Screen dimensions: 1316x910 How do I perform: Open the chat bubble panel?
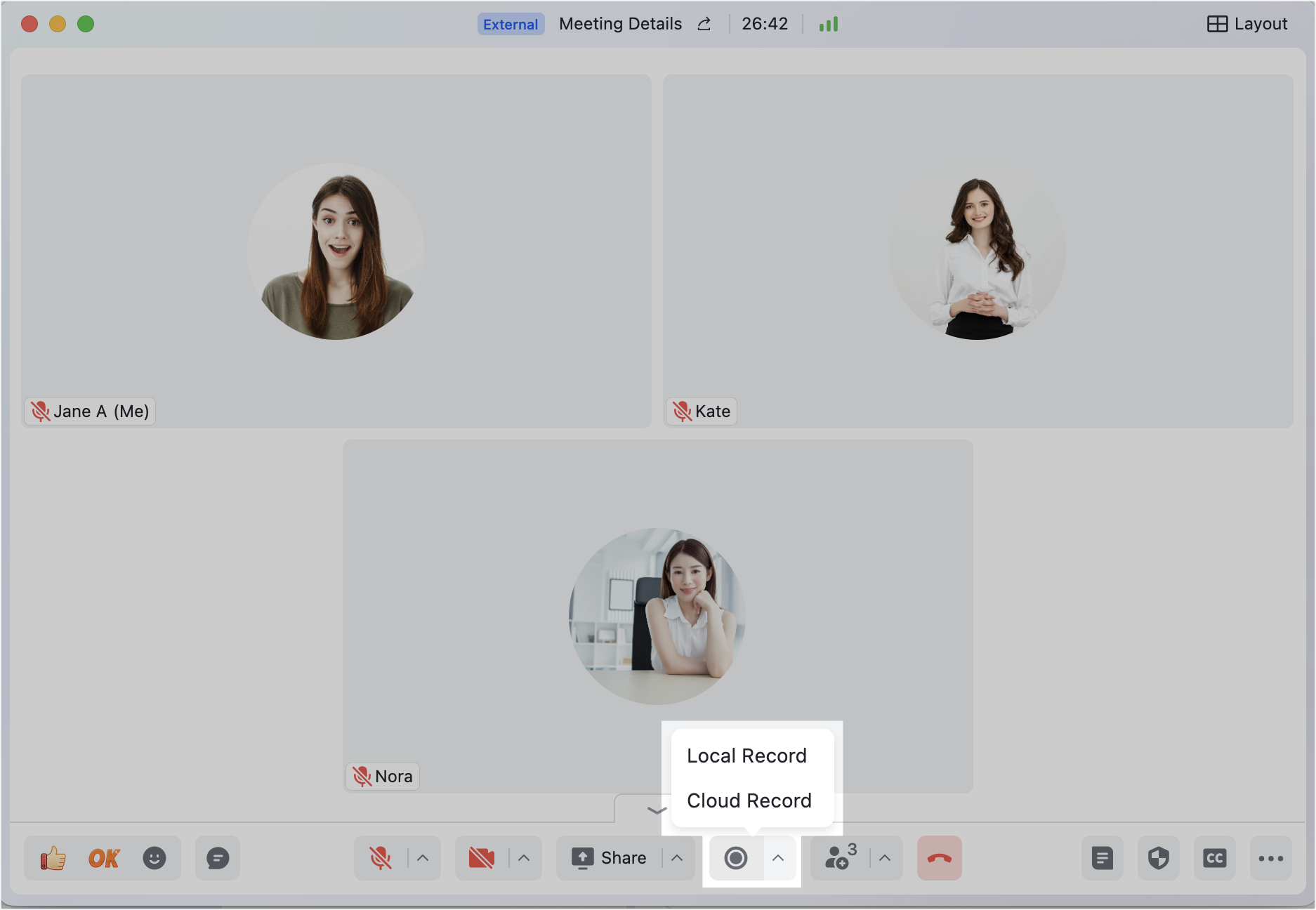[x=217, y=857]
